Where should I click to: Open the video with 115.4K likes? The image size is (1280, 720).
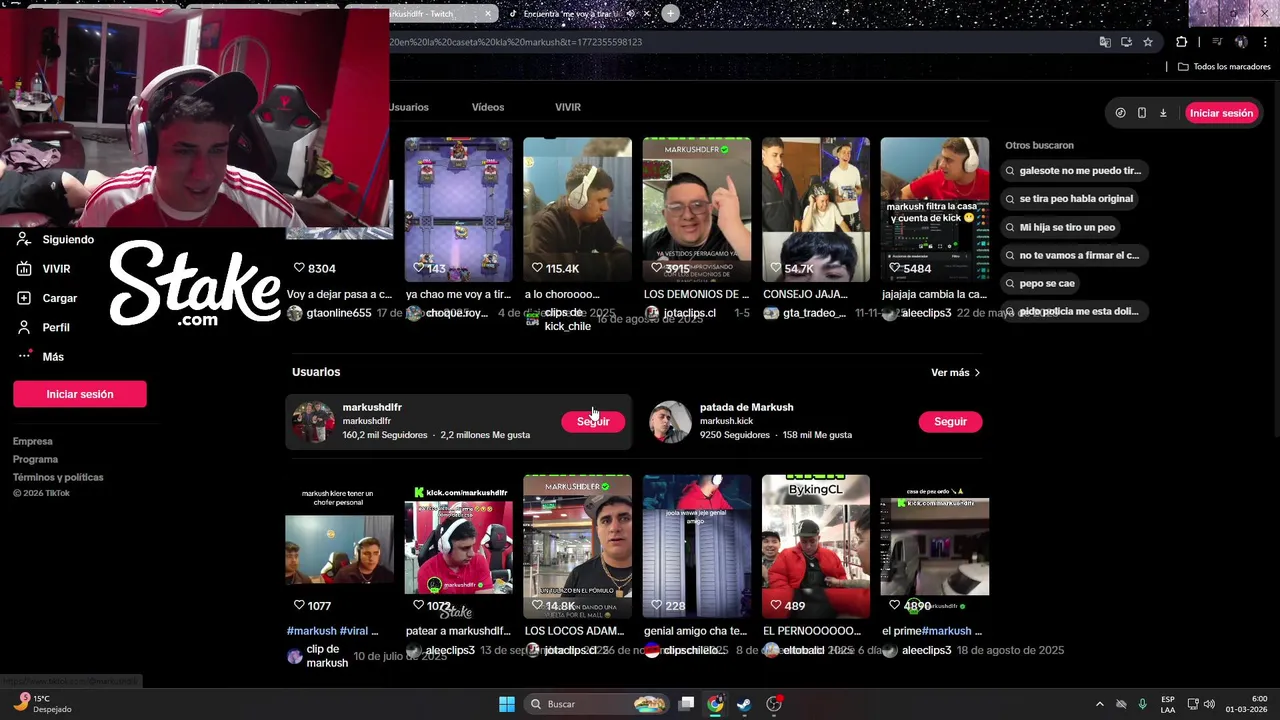coord(577,210)
